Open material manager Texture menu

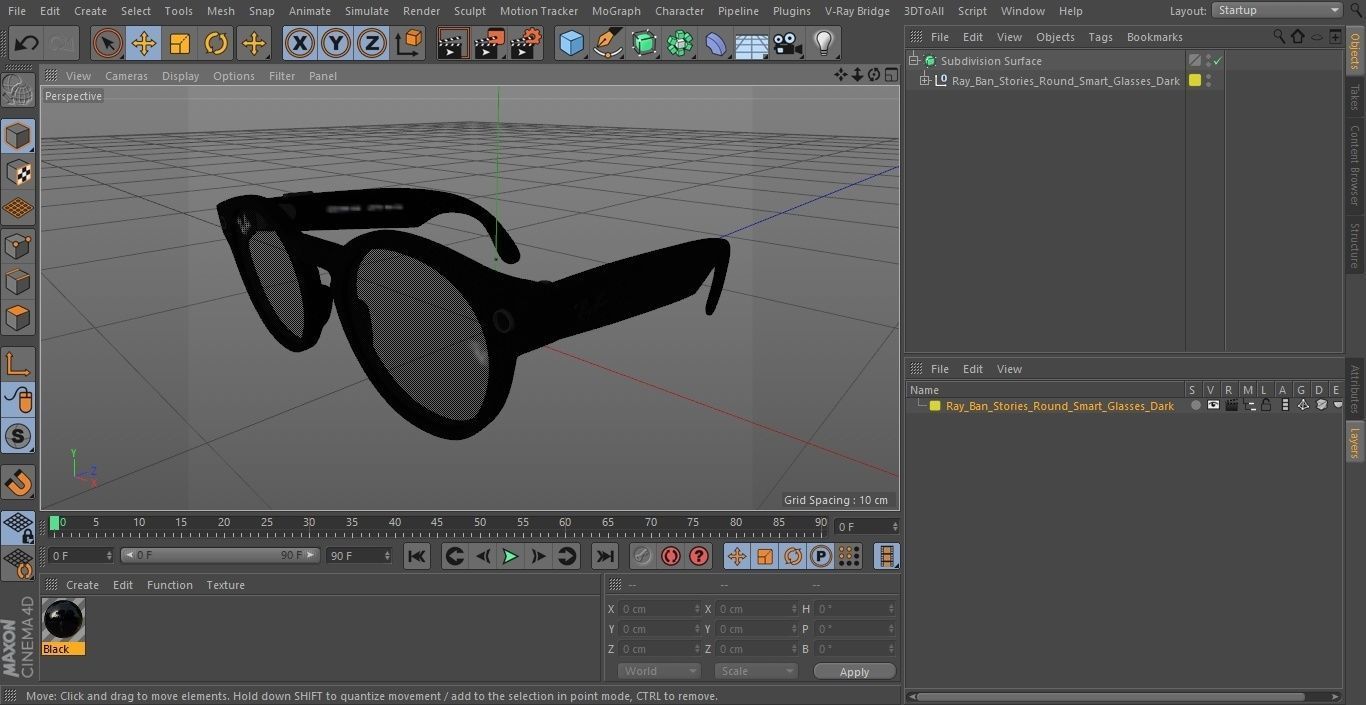point(225,585)
